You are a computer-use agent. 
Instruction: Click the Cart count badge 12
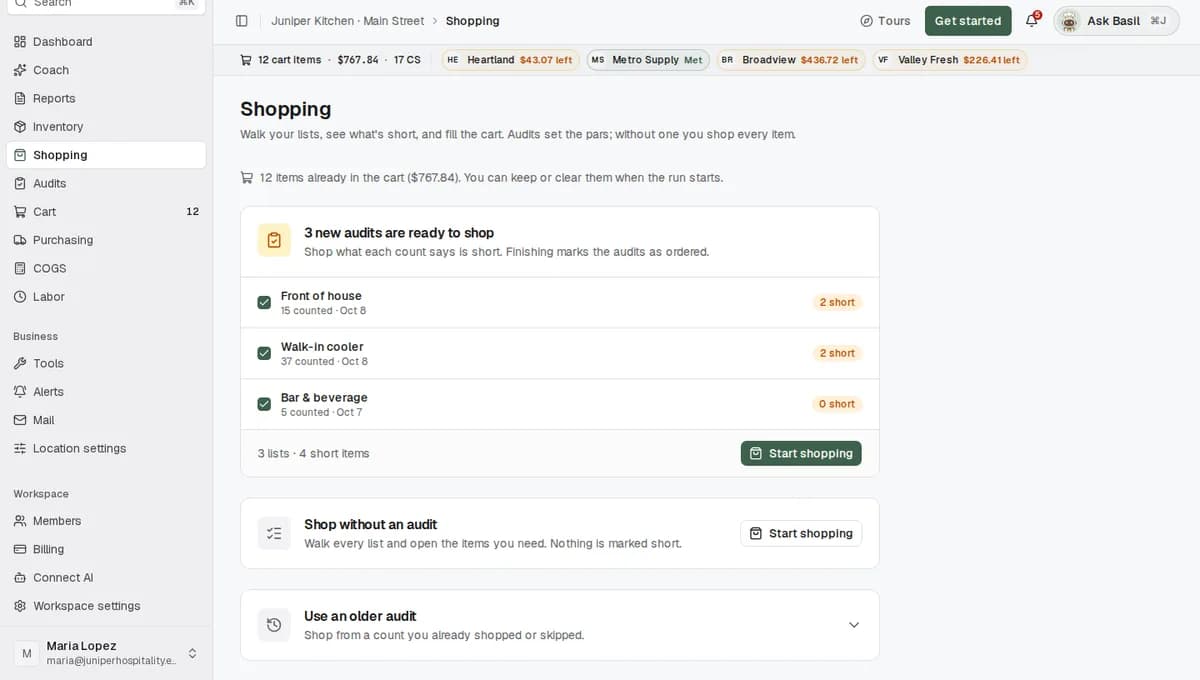[x=193, y=212]
